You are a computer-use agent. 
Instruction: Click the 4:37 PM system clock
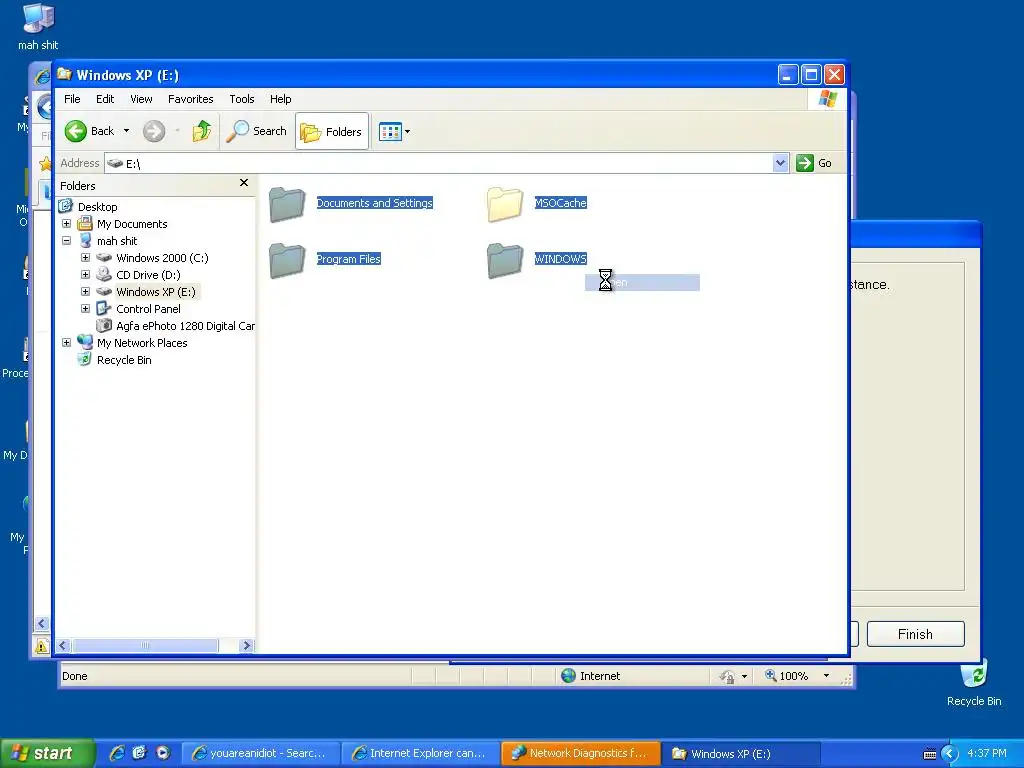pyautogui.click(x=987, y=753)
